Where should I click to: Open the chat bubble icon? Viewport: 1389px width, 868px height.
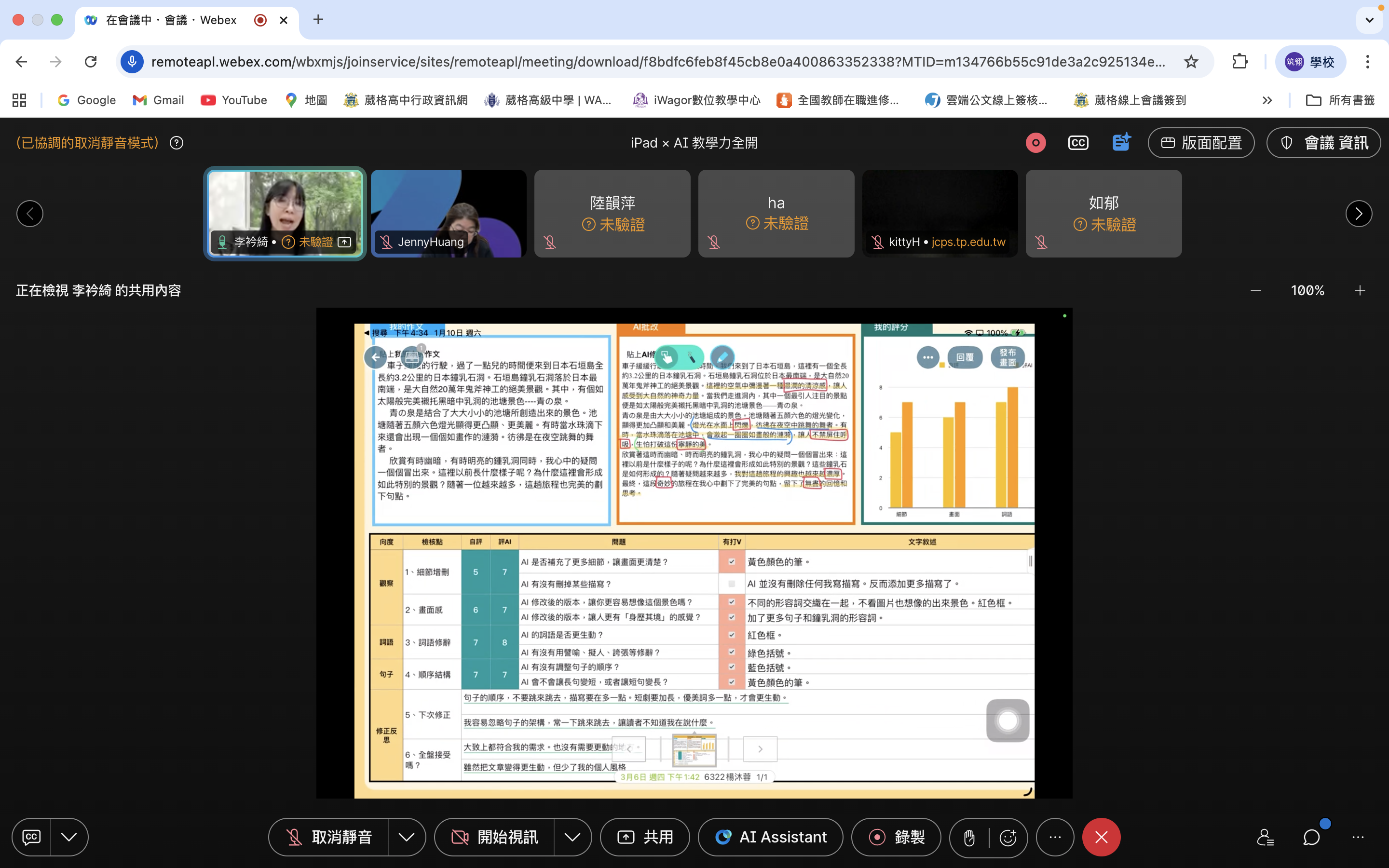tap(1311, 838)
